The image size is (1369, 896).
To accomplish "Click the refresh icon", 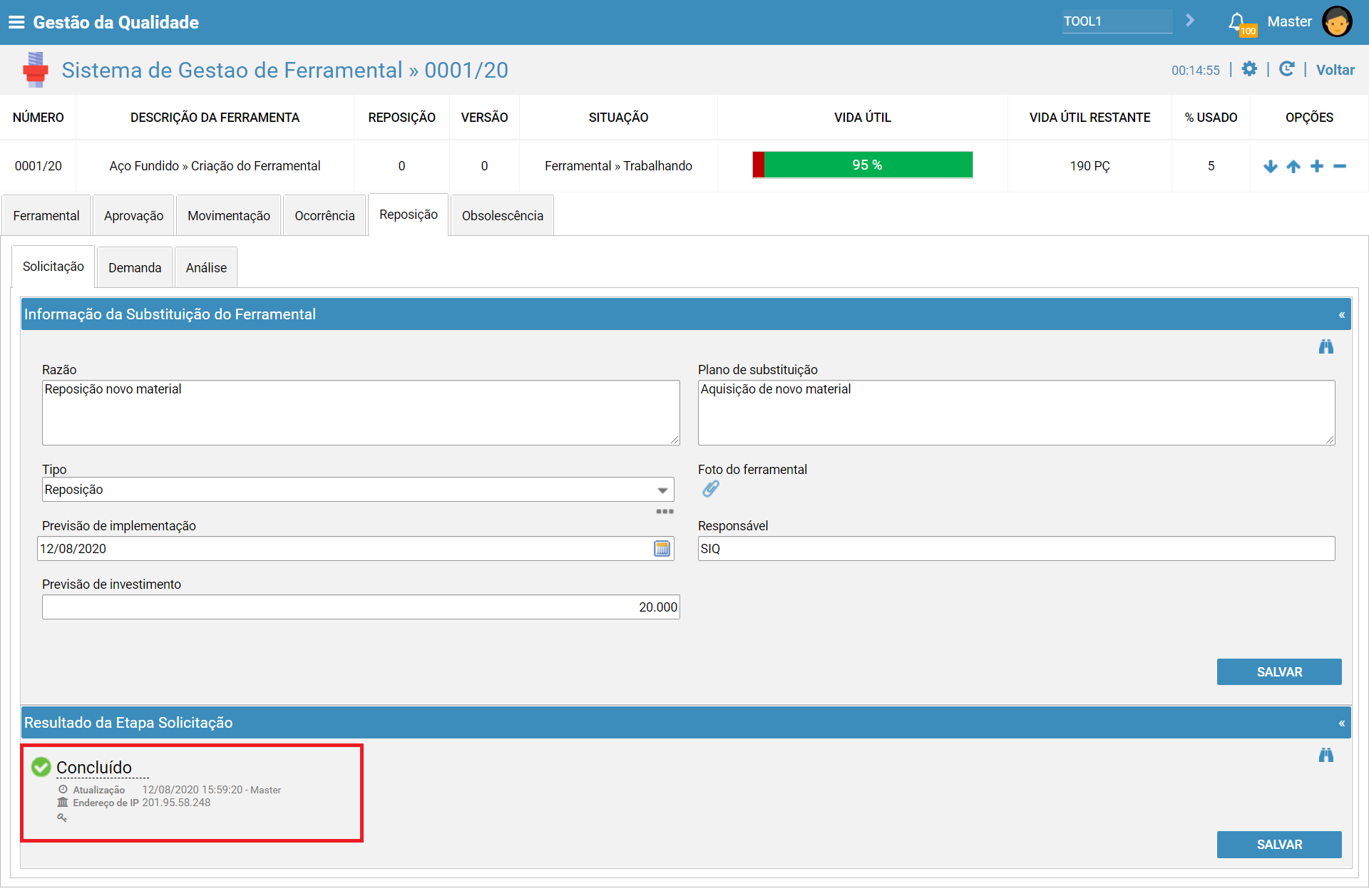I will (x=1286, y=69).
